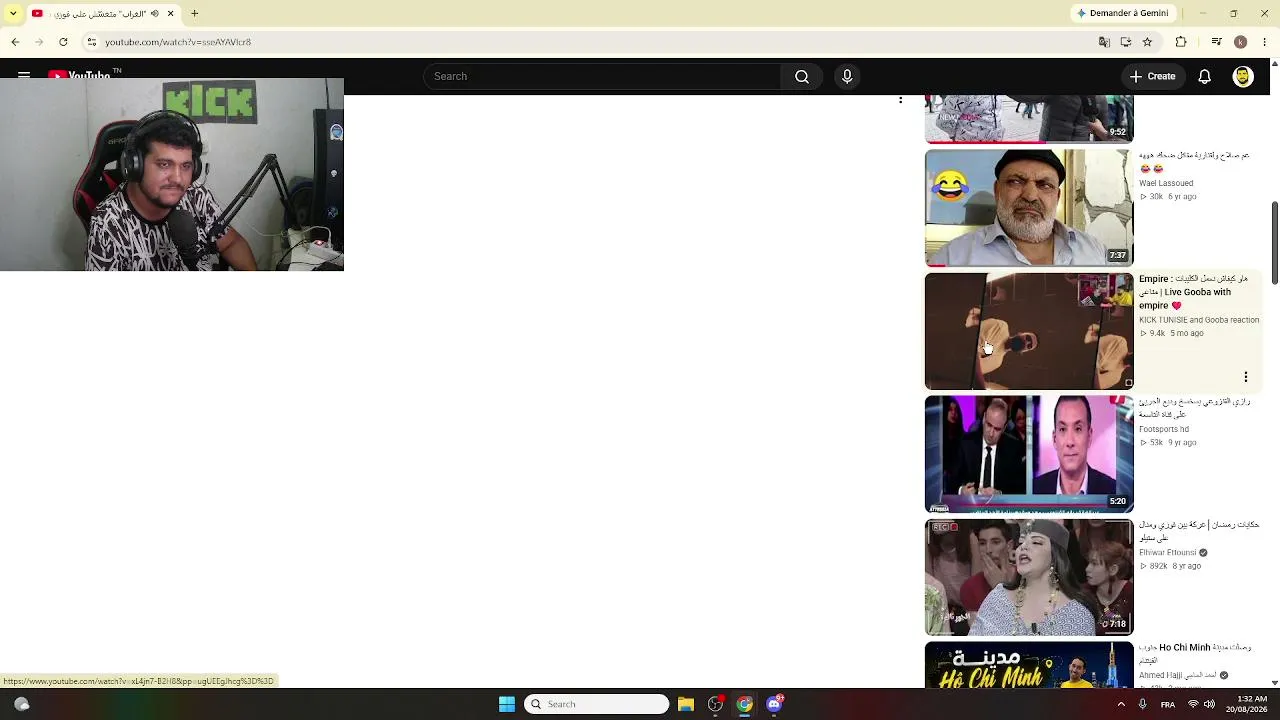This screenshot has height=720, width=1280.
Task: Click the Footsports hd channel name
Action: 1164,429
